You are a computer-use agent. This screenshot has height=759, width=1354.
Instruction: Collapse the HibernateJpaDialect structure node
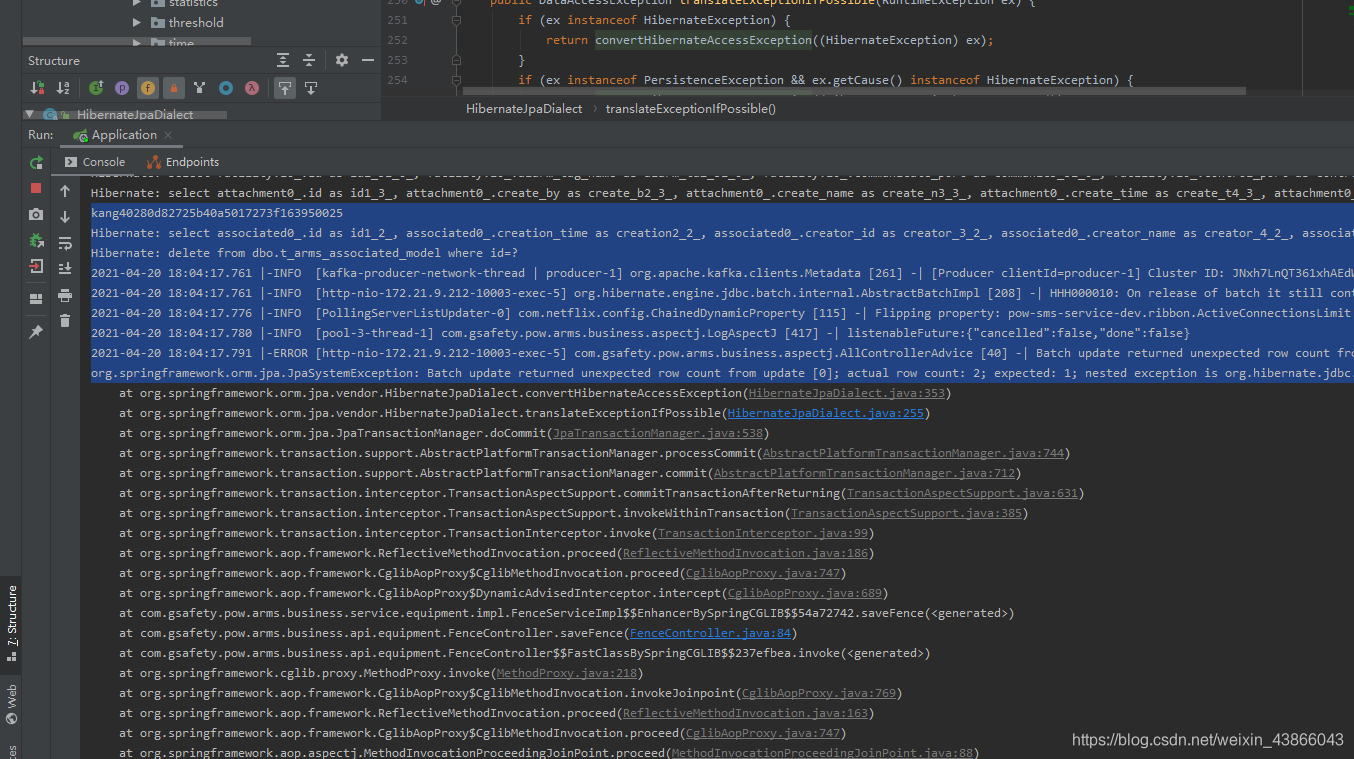[30, 114]
